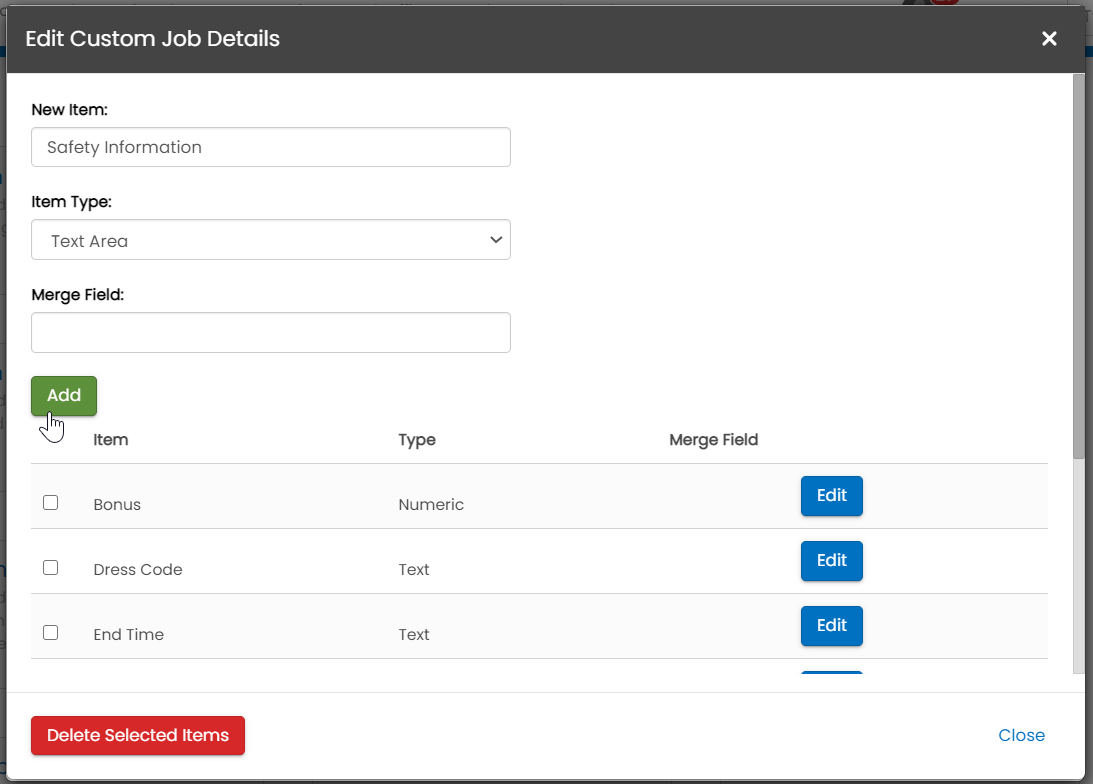
Task: Click the Type column header
Action: [x=417, y=440]
